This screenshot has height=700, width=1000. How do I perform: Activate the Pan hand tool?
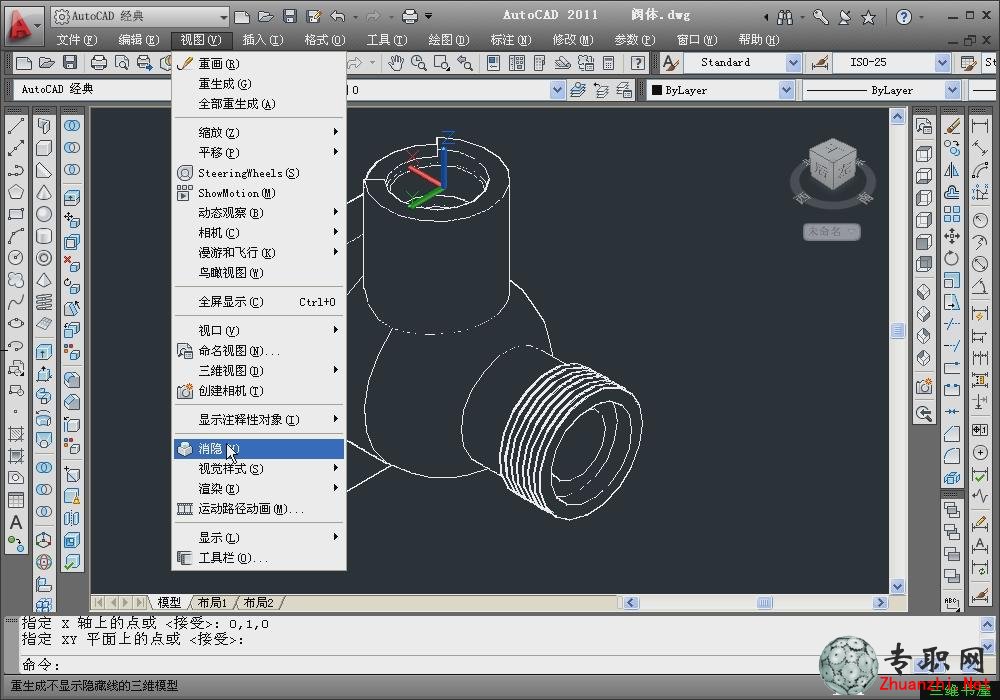click(396, 62)
